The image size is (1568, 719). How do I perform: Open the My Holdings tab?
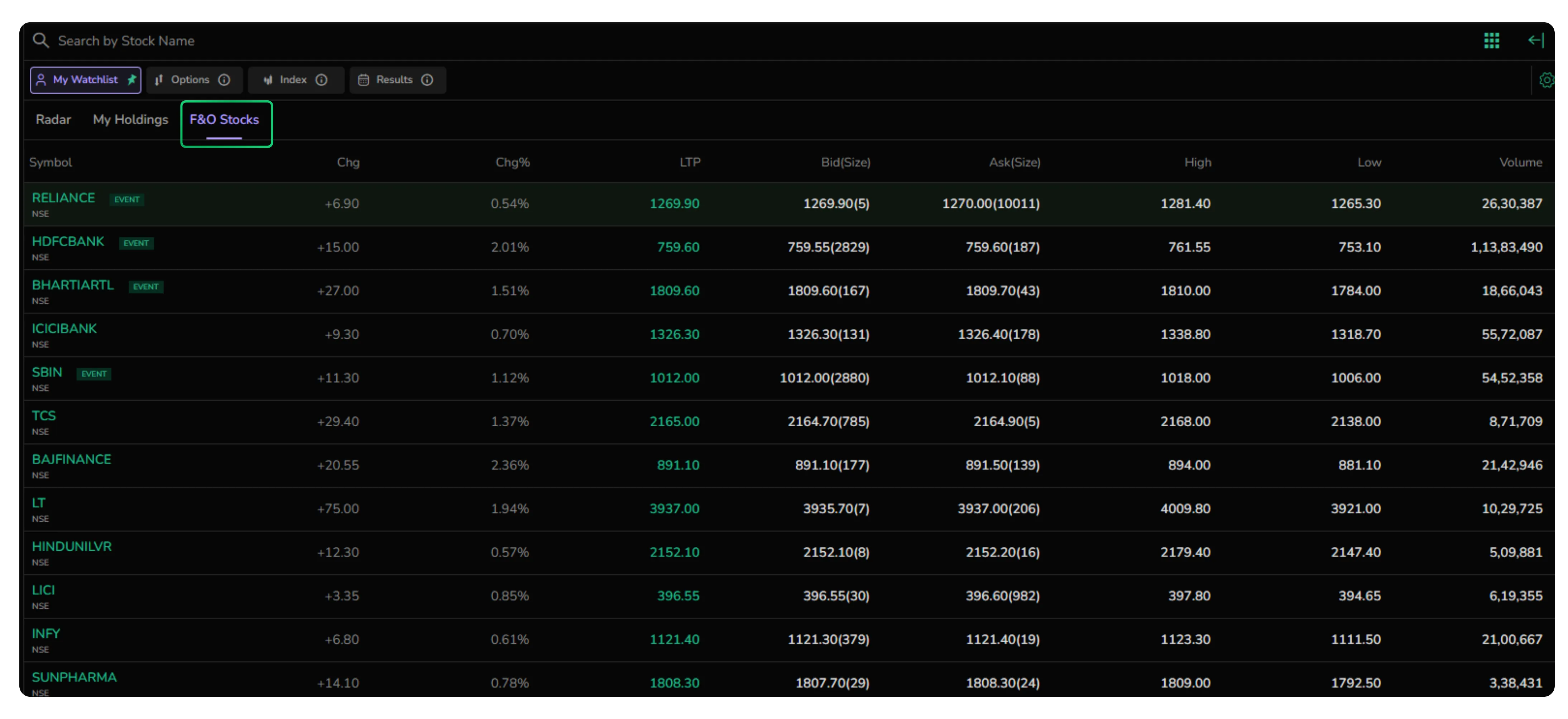point(130,119)
